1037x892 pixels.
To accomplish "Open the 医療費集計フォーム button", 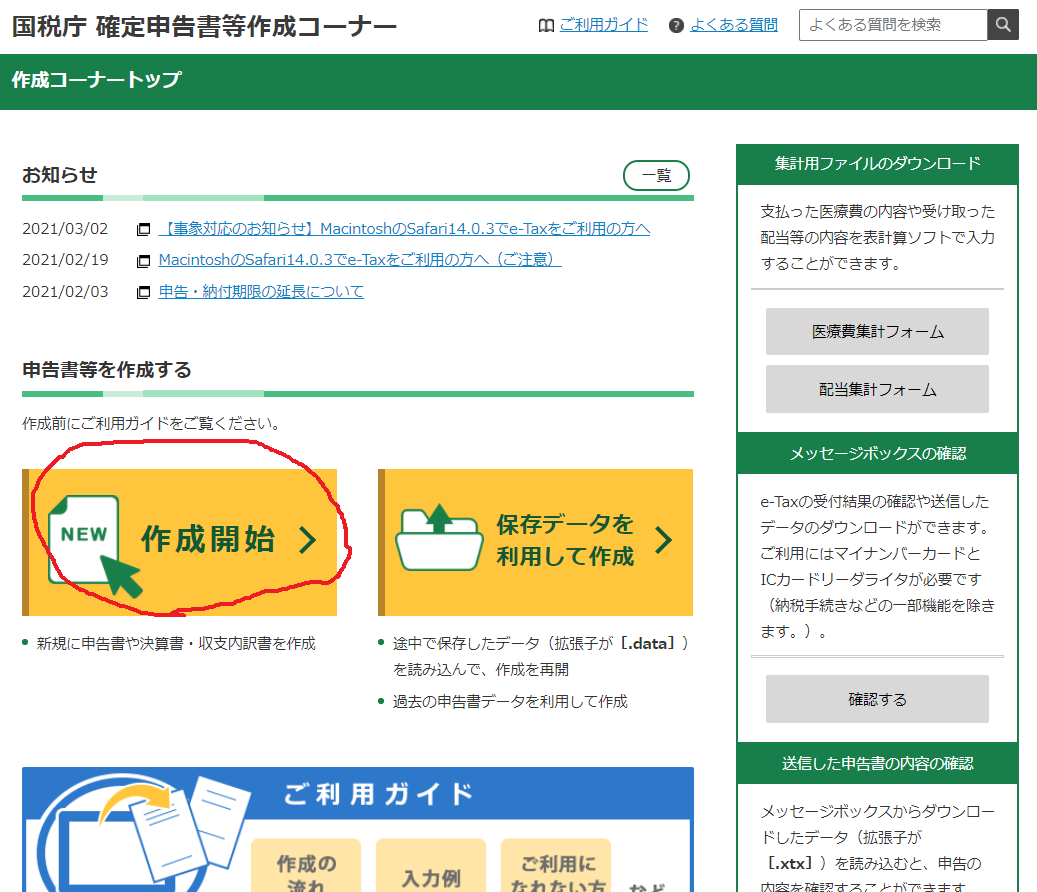I will [877, 331].
